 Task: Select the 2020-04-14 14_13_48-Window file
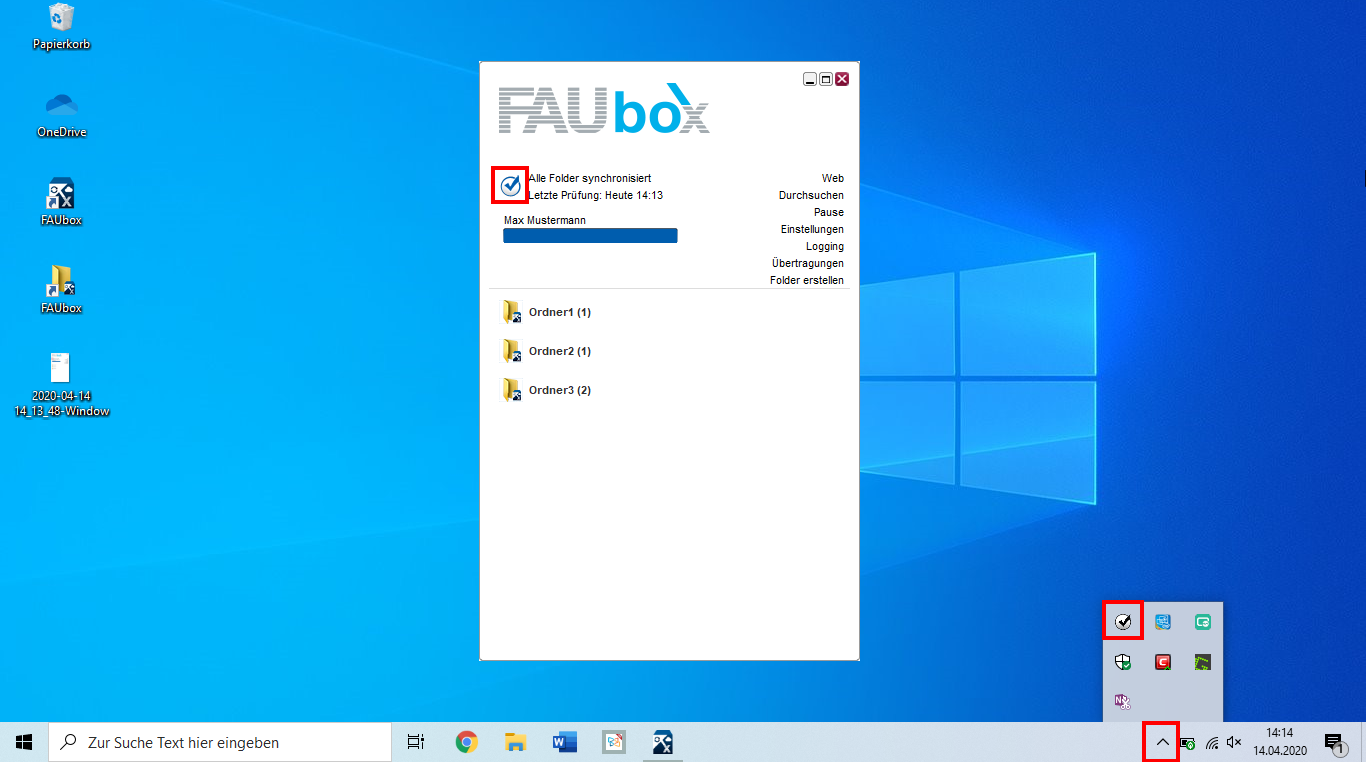click(x=62, y=385)
